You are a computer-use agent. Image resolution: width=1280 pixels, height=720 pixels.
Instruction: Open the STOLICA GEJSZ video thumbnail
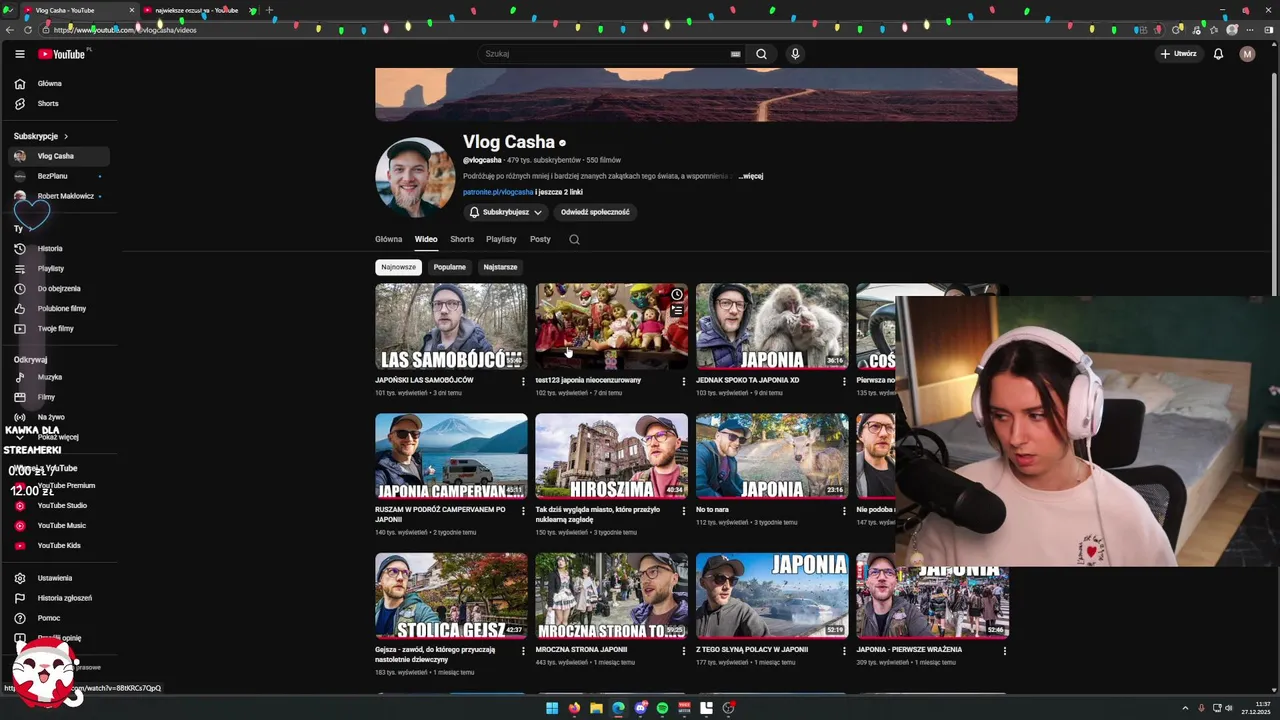(451, 597)
